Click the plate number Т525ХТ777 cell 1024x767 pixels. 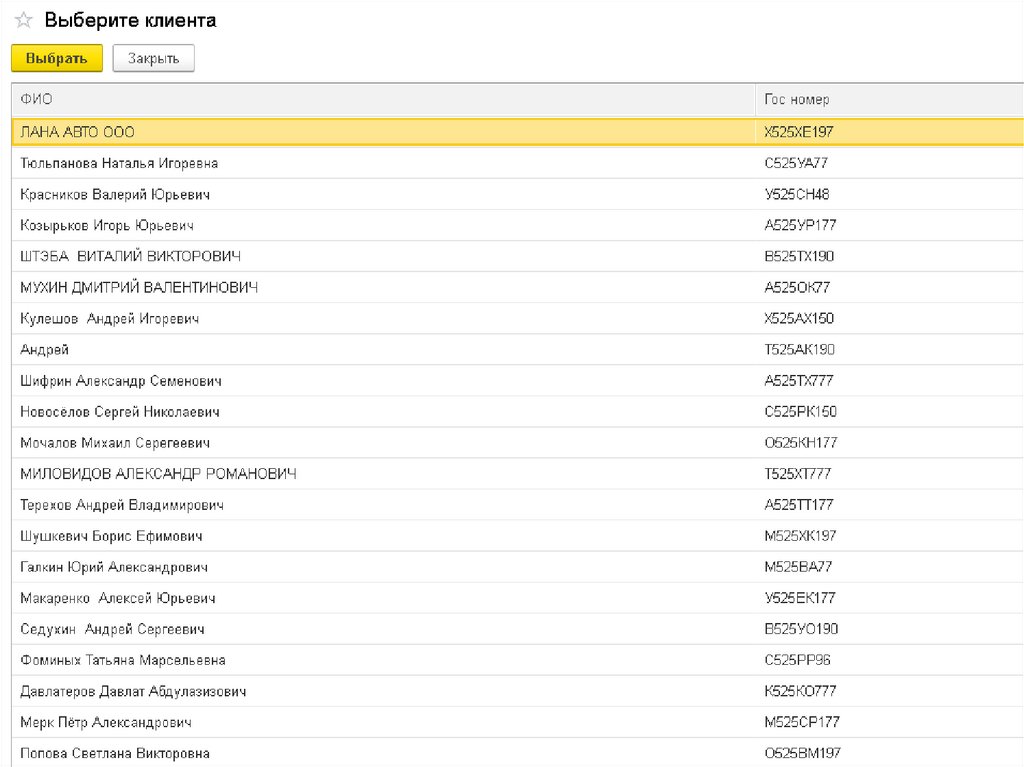pos(797,474)
